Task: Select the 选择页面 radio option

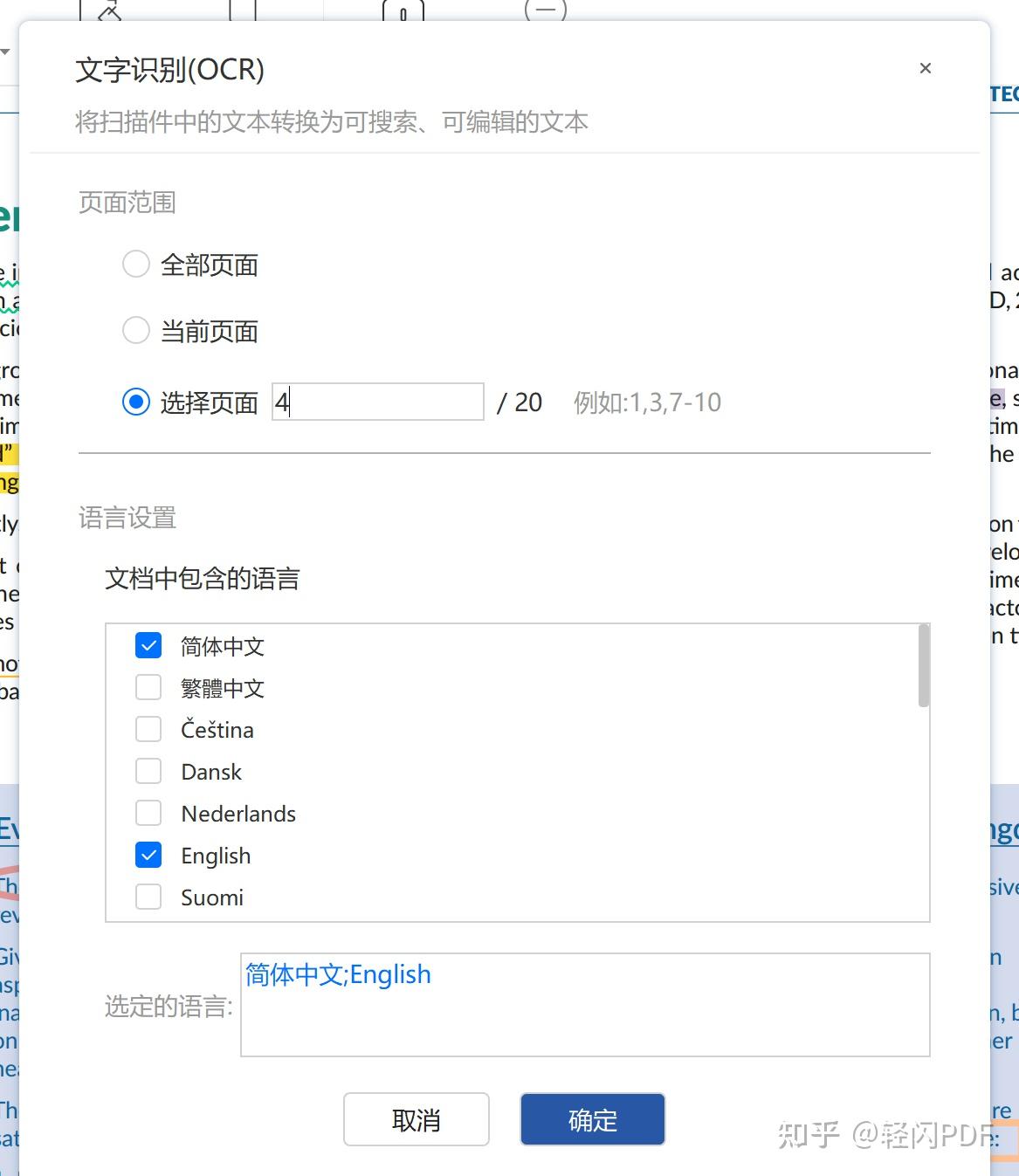Action: [135, 402]
